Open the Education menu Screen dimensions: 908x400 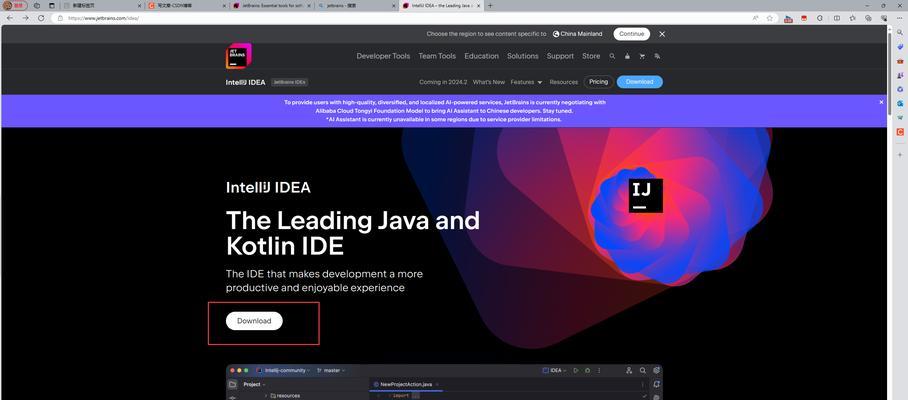pyautogui.click(x=481, y=56)
